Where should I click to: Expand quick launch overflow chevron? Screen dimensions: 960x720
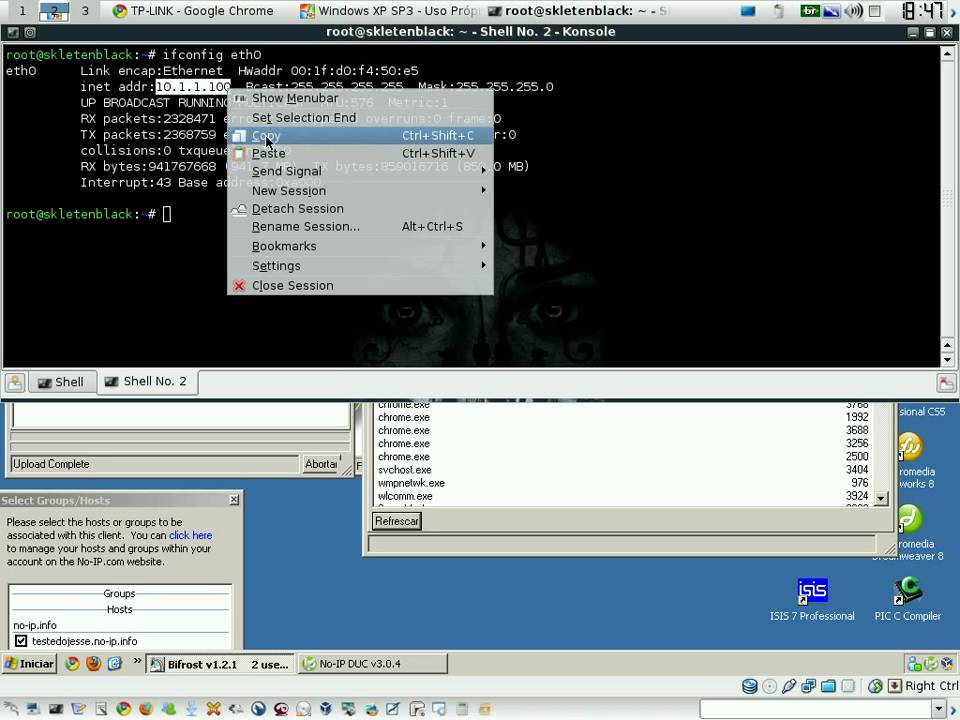tap(137, 661)
